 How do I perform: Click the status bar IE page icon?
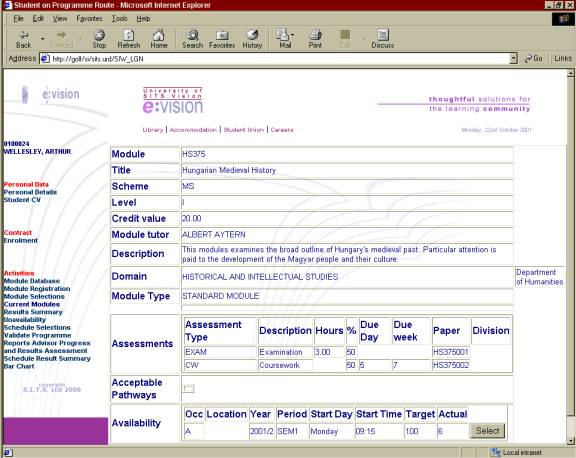point(8,452)
